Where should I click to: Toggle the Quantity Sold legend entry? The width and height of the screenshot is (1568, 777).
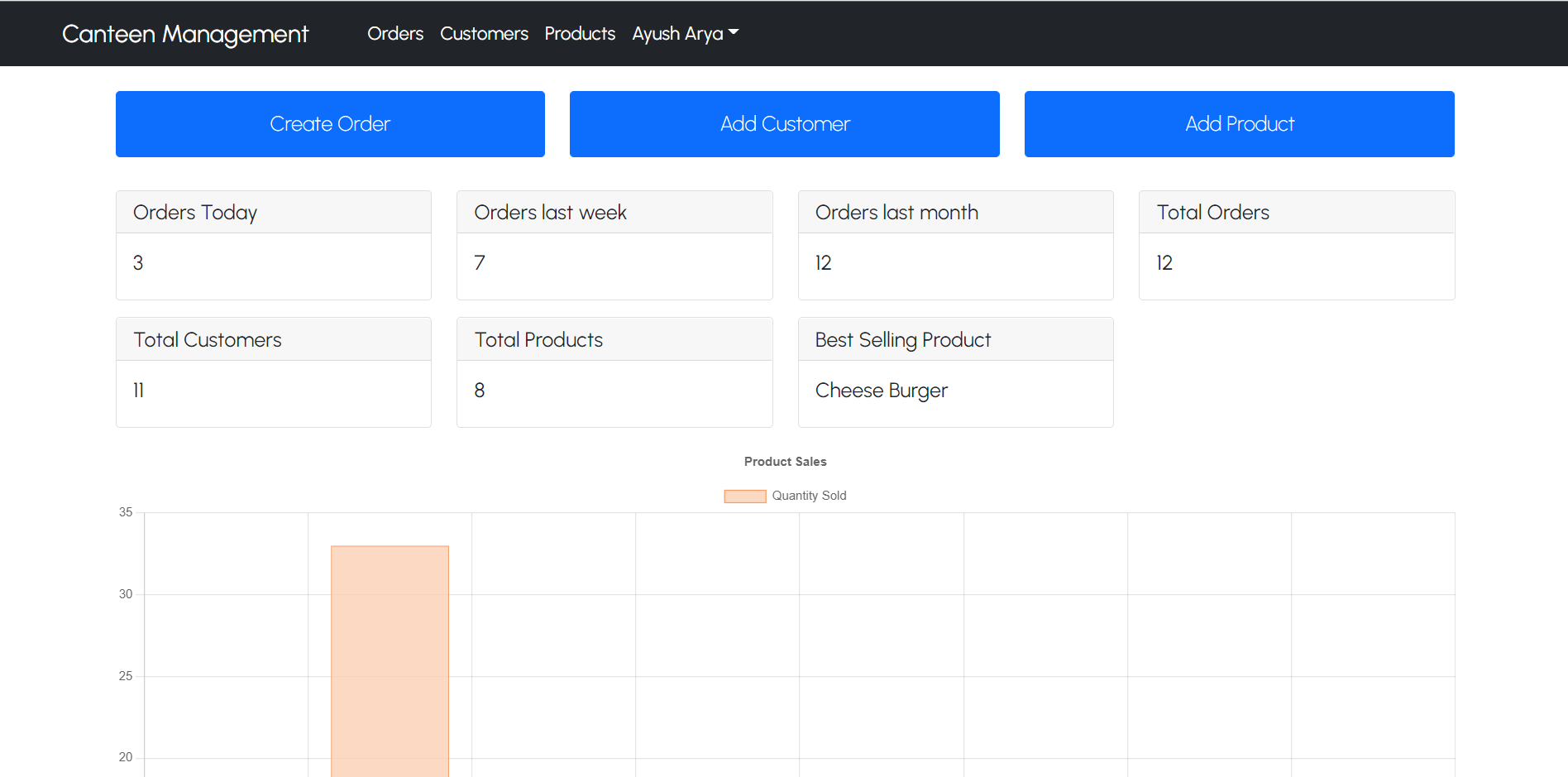click(x=808, y=496)
